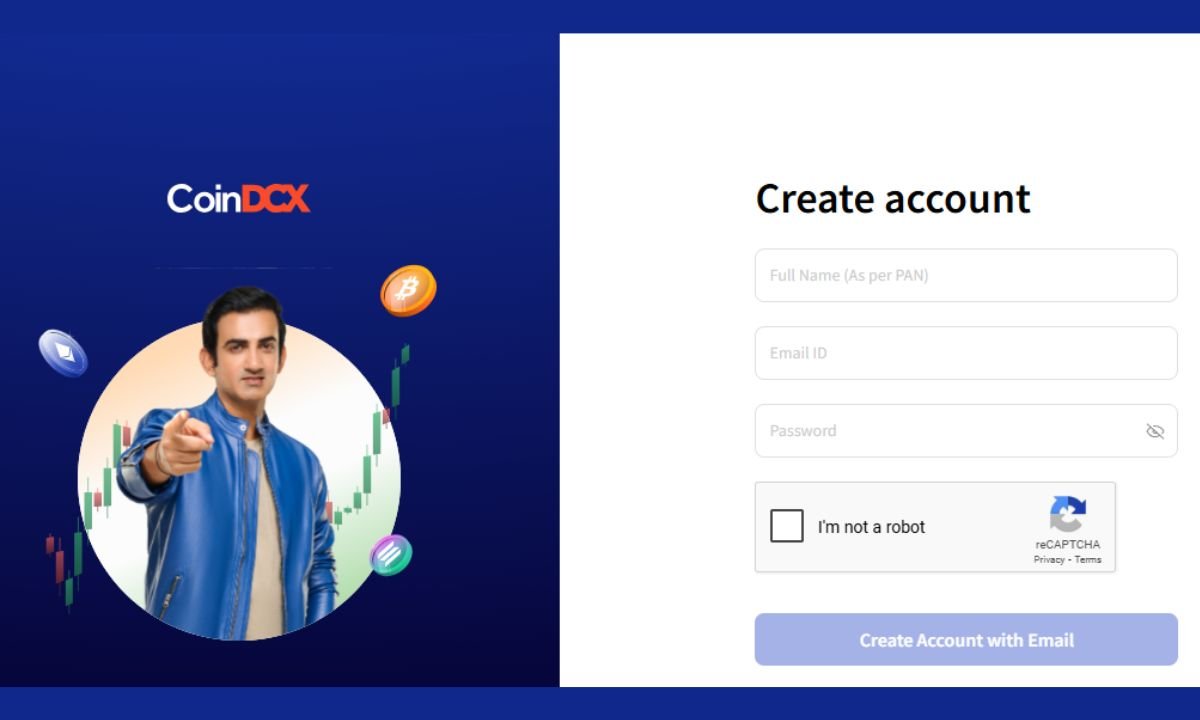
Task: Click the purple-green Solana coin icon
Action: pyautogui.click(x=391, y=555)
